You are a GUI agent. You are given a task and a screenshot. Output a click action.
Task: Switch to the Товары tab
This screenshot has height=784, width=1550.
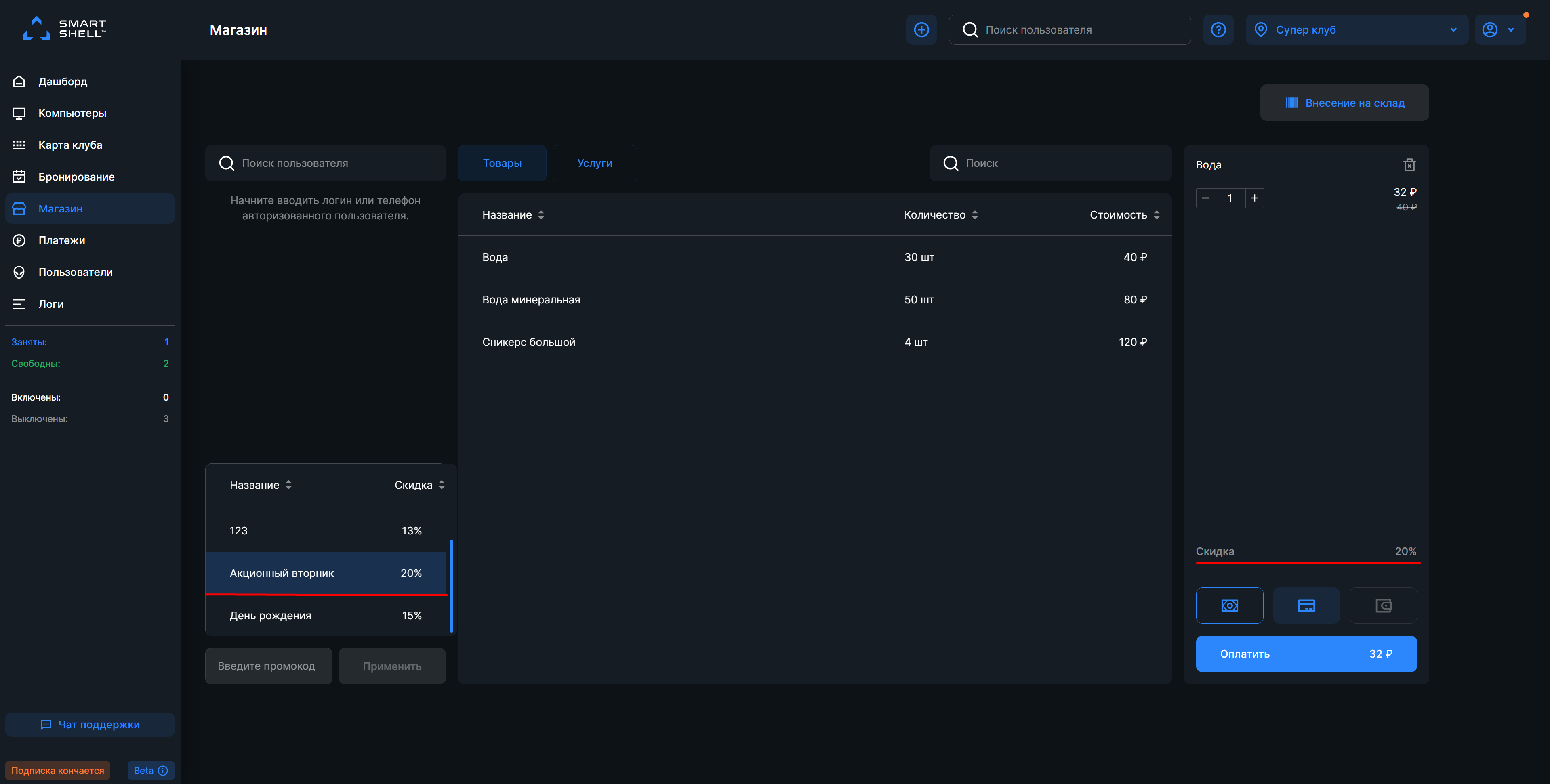pyautogui.click(x=502, y=163)
